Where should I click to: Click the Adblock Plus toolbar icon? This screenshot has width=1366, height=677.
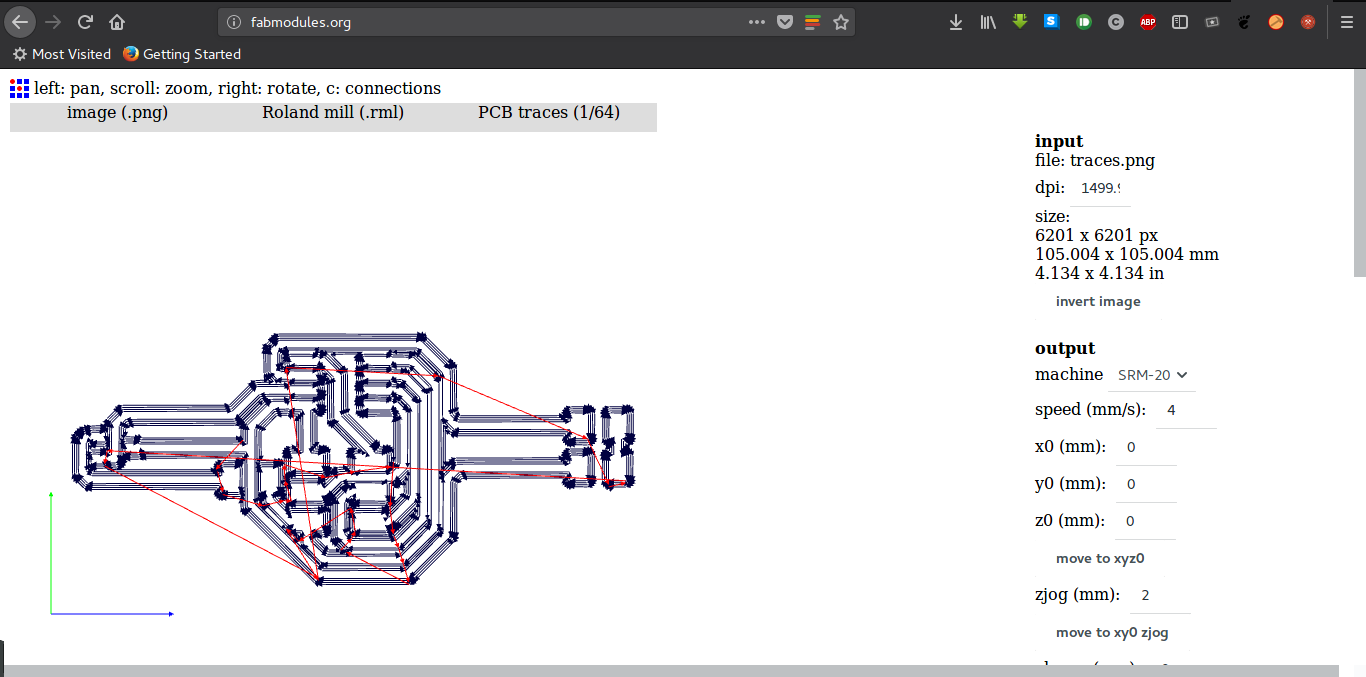[x=1147, y=21]
